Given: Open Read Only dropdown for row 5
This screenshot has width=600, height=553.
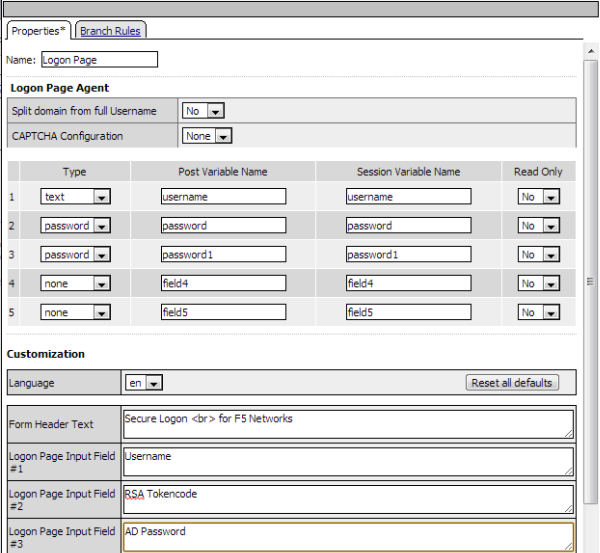Looking at the screenshot, I should tap(538, 313).
